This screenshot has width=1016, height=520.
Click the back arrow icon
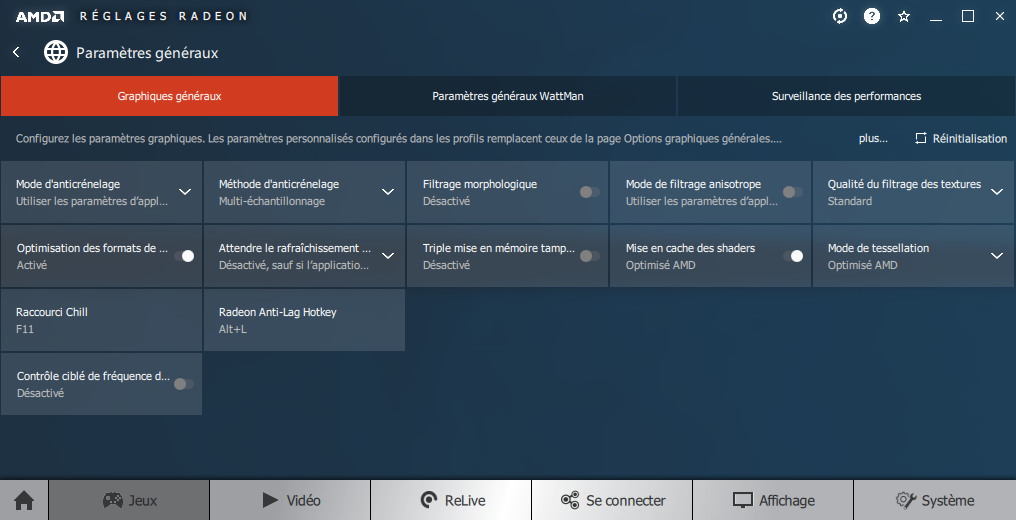pos(16,52)
